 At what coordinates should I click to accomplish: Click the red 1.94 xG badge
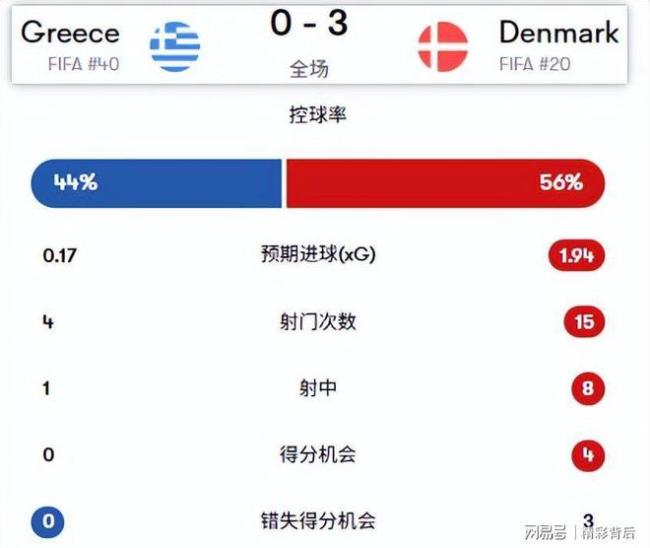click(x=577, y=255)
